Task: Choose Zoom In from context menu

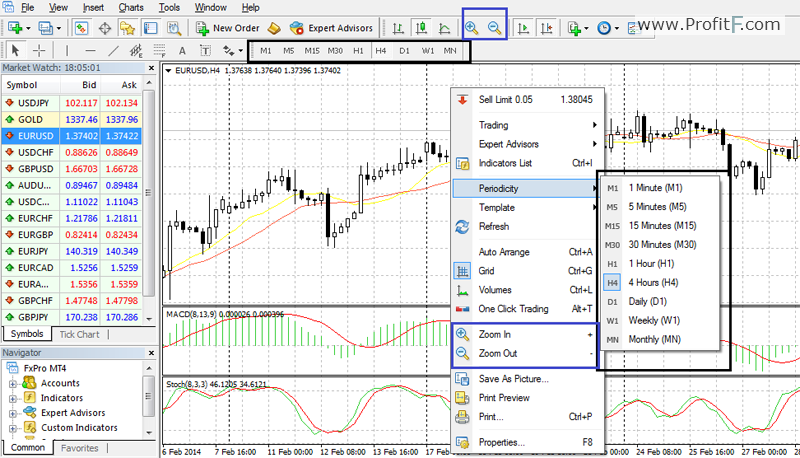Action: pyautogui.click(x=526, y=335)
